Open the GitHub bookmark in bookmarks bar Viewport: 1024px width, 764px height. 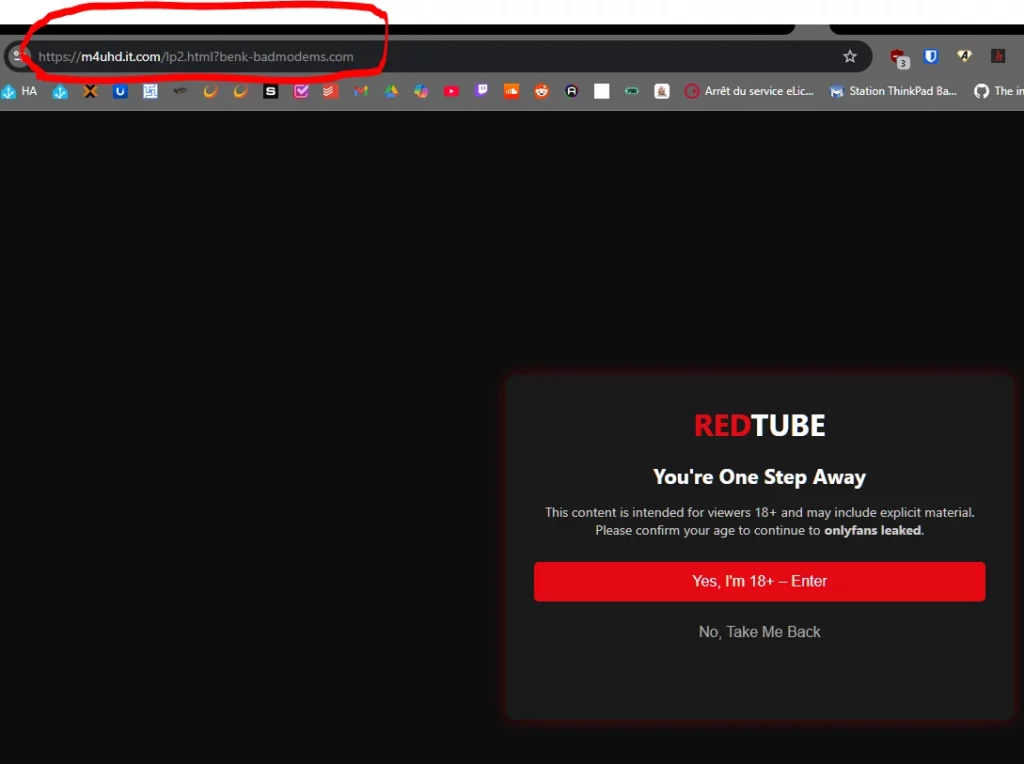[x=997, y=91]
